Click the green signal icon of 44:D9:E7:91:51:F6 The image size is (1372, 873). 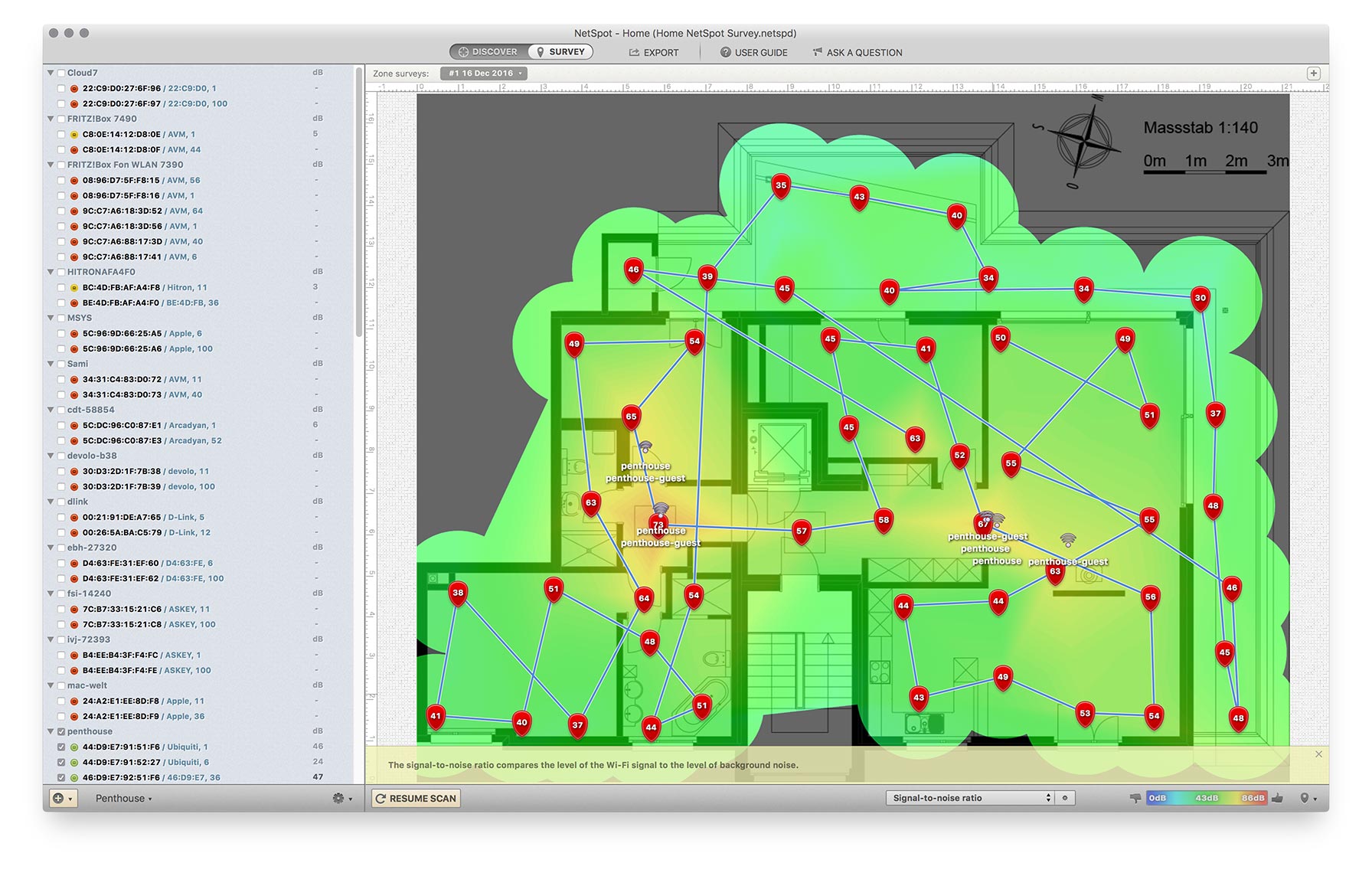click(74, 747)
